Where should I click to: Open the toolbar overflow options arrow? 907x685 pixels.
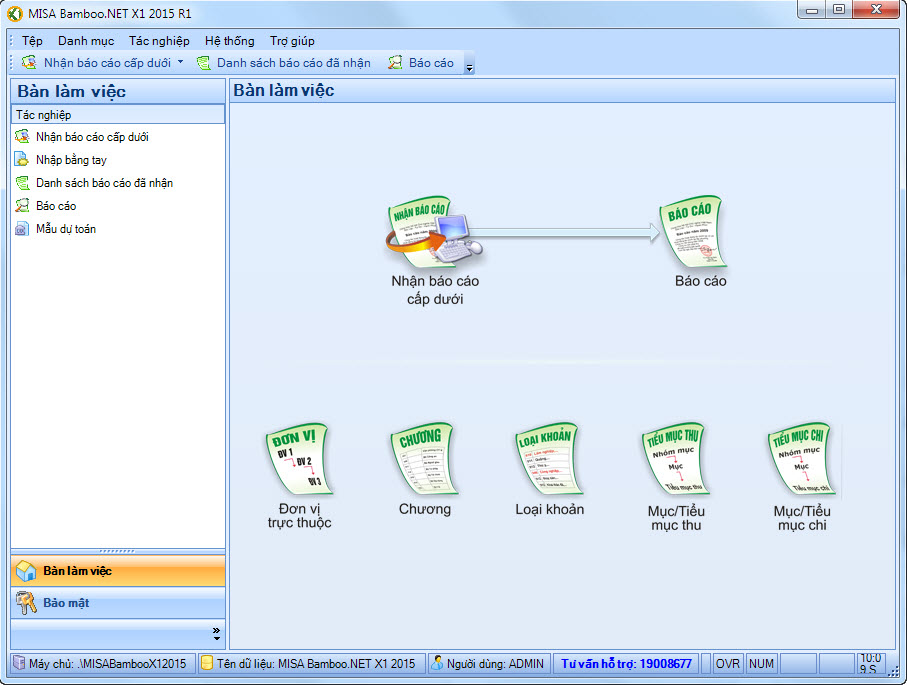point(470,63)
